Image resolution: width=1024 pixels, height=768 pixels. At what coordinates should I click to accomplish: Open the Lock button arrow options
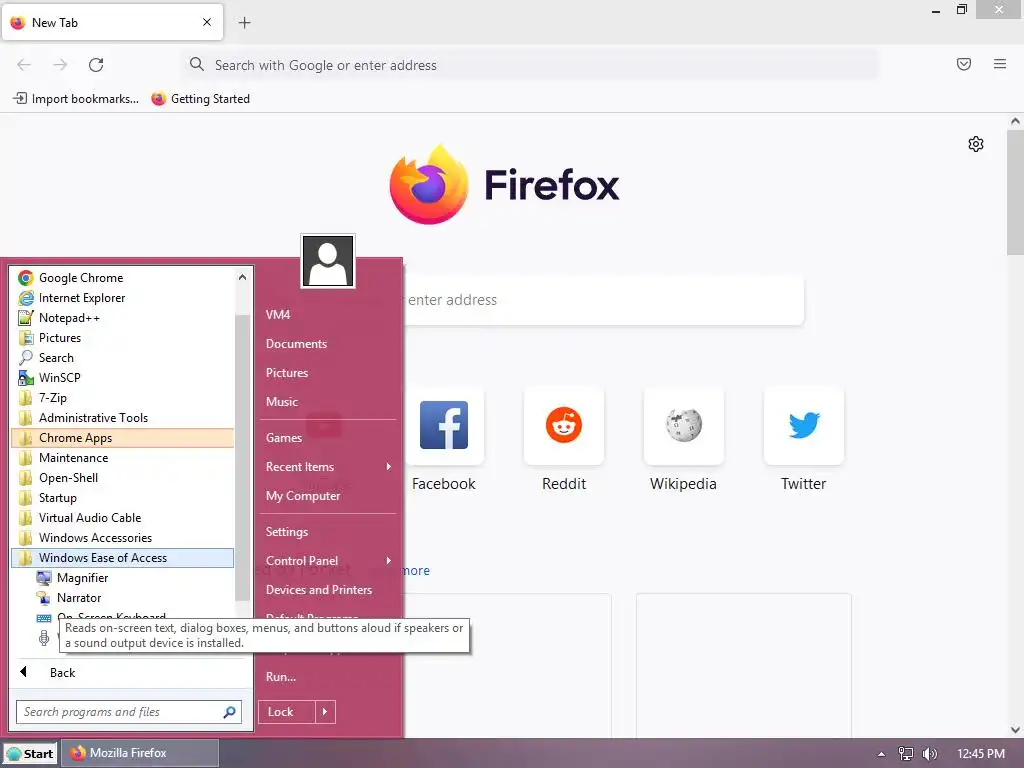[325, 712]
